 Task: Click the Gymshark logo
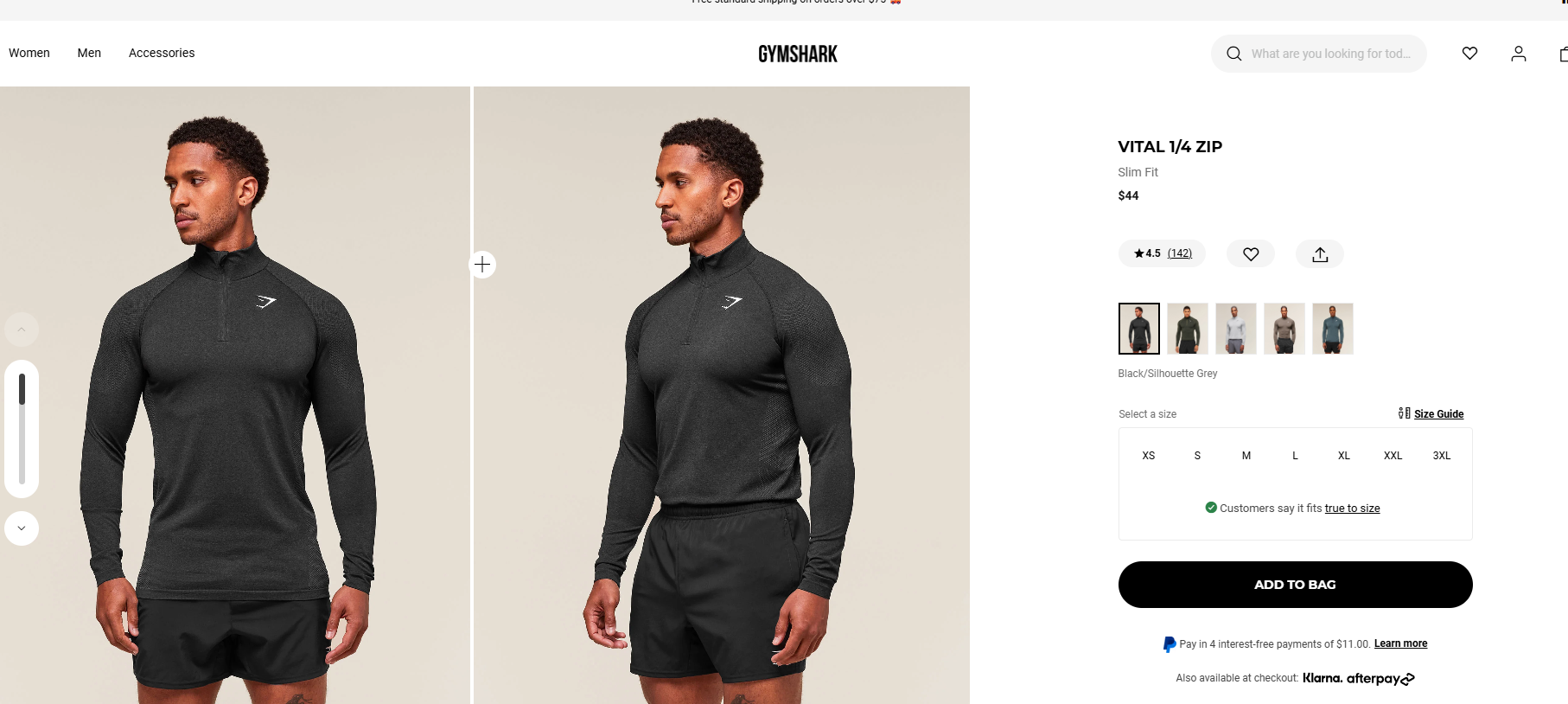point(798,54)
